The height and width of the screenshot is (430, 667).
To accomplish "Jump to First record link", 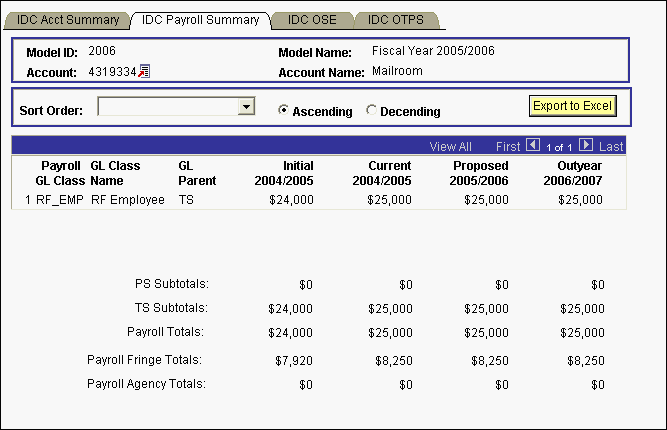I will click(x=508, y=146).
